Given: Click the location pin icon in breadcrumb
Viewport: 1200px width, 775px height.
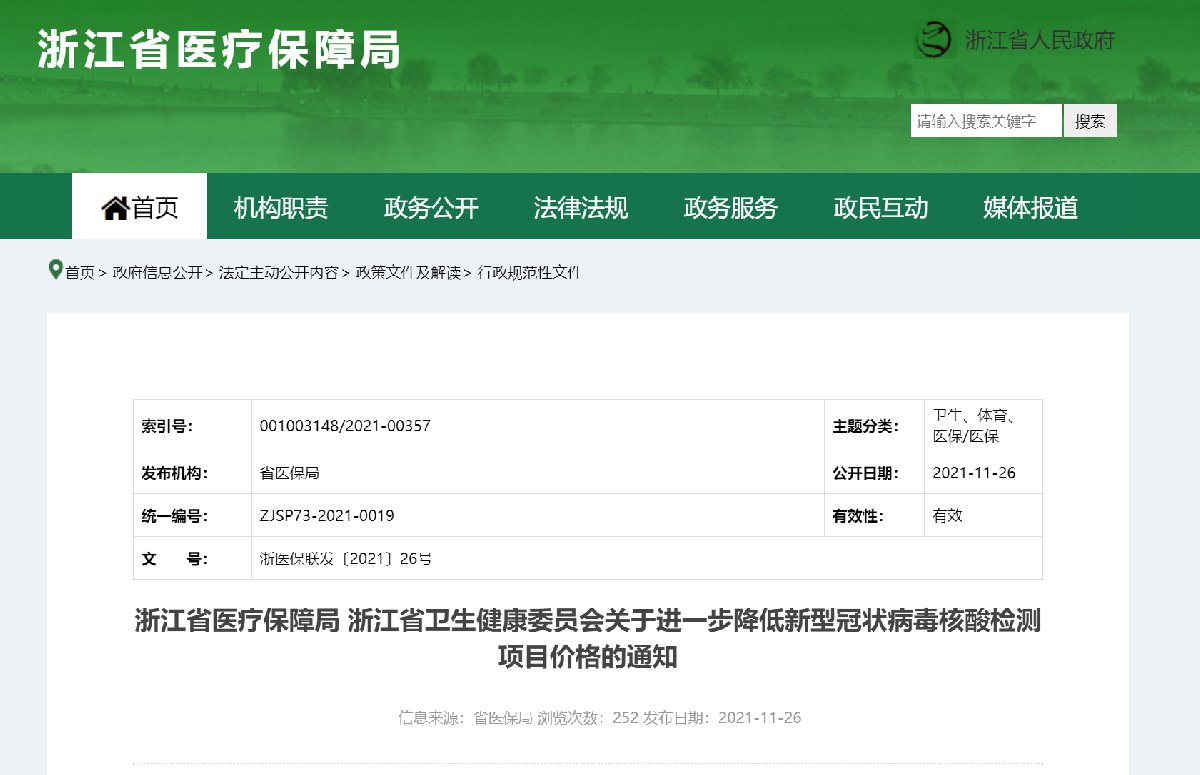Looking at the screenshot, I should [x=56, y=270].
